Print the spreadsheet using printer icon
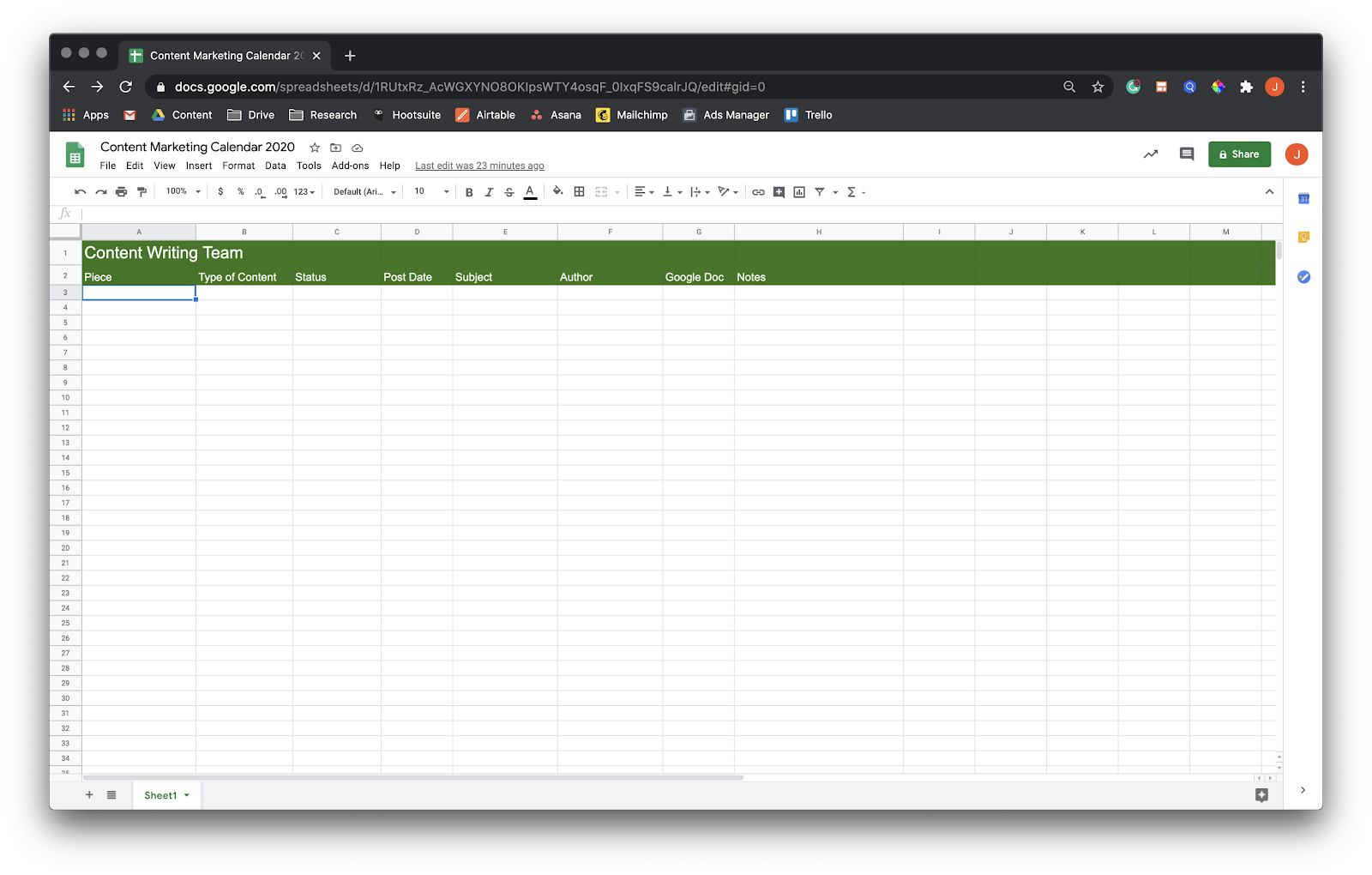 (122, 192)
